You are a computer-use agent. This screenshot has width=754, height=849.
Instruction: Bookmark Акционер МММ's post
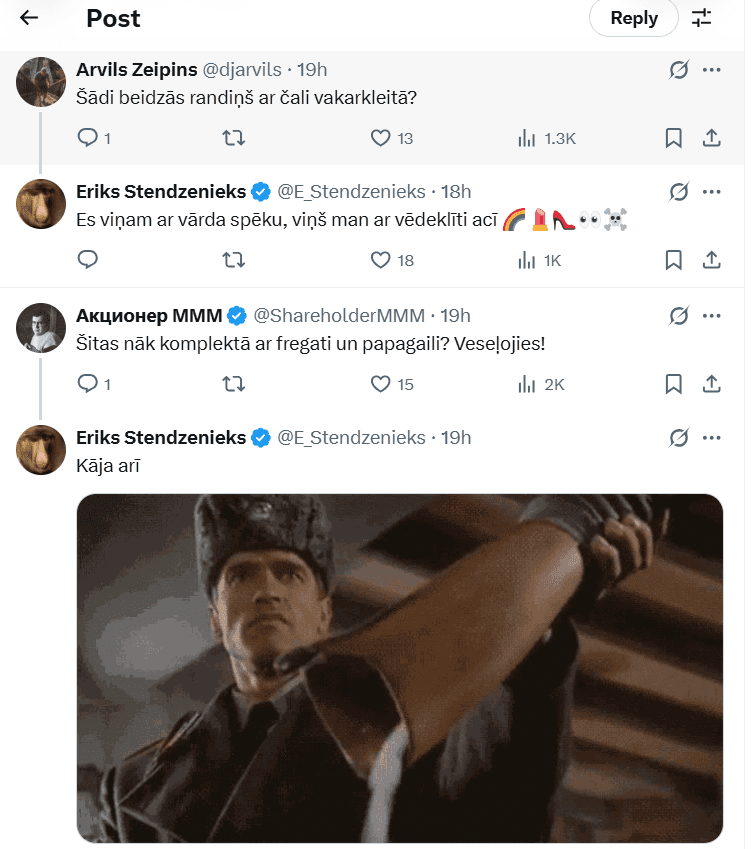[x=674, y=384]
